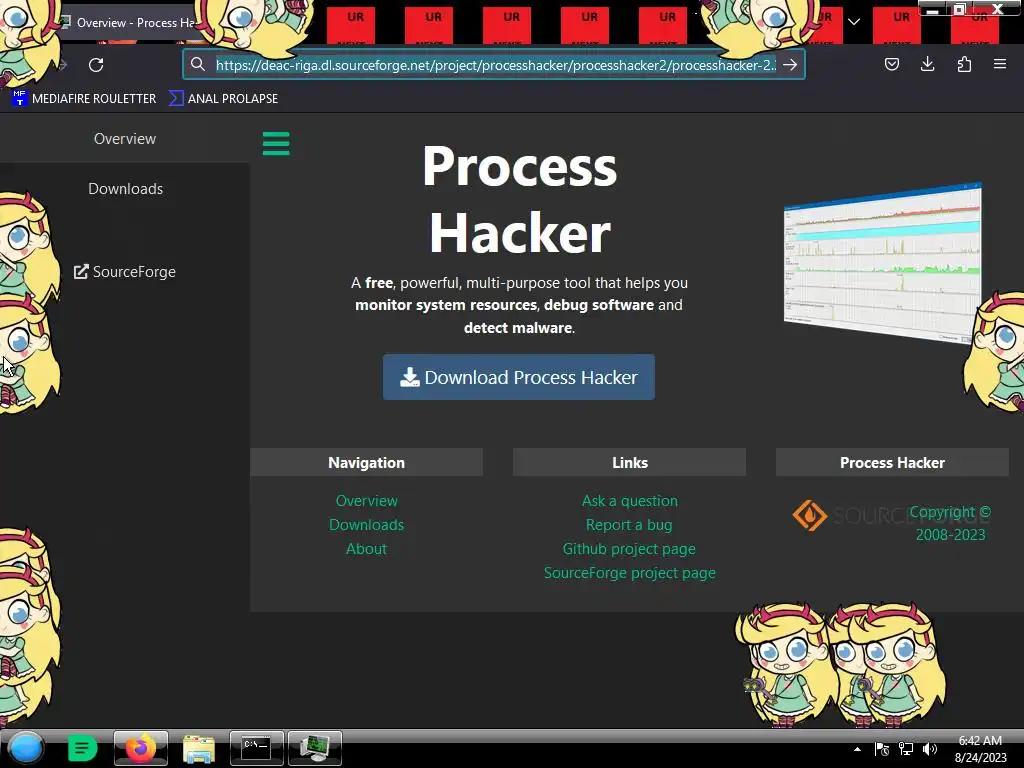Screen dimensions: 1024x768
Task: Click the MEDIAFIRE ROULETTER bookmark icon
Action: 19,98
